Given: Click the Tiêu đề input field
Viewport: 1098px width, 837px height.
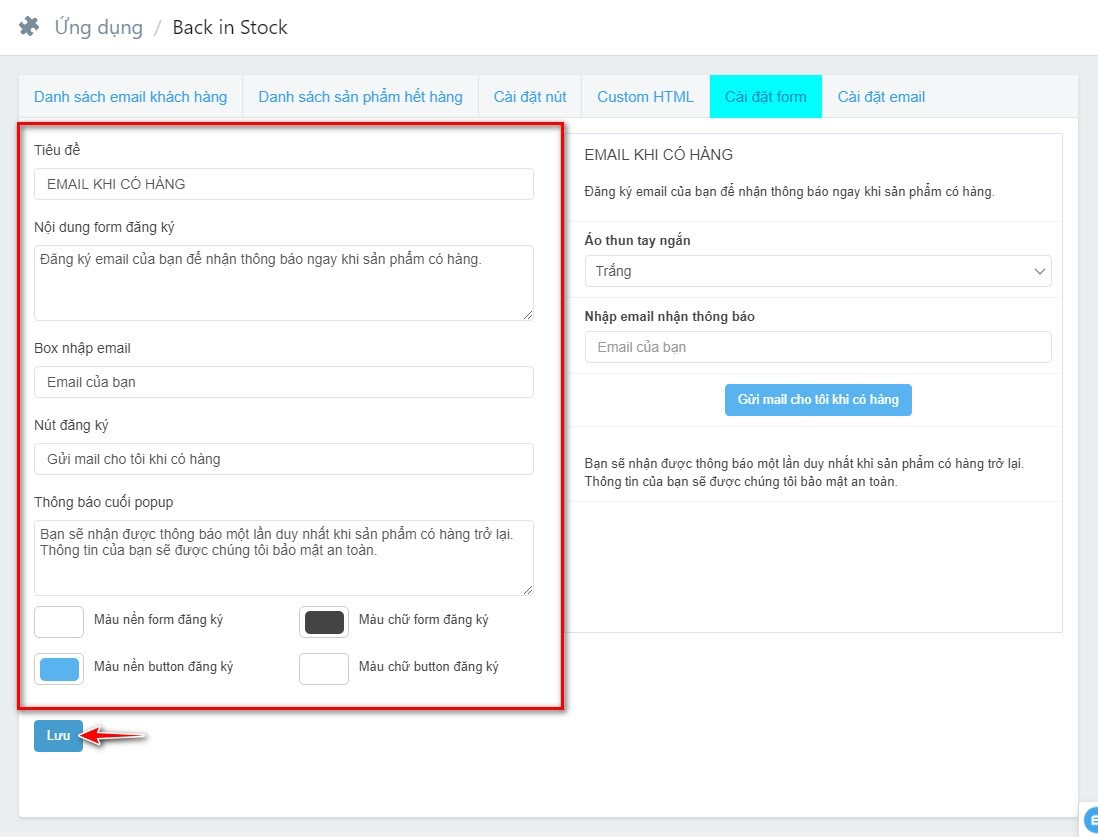Looking at the screenshot, I should point(284,184).
